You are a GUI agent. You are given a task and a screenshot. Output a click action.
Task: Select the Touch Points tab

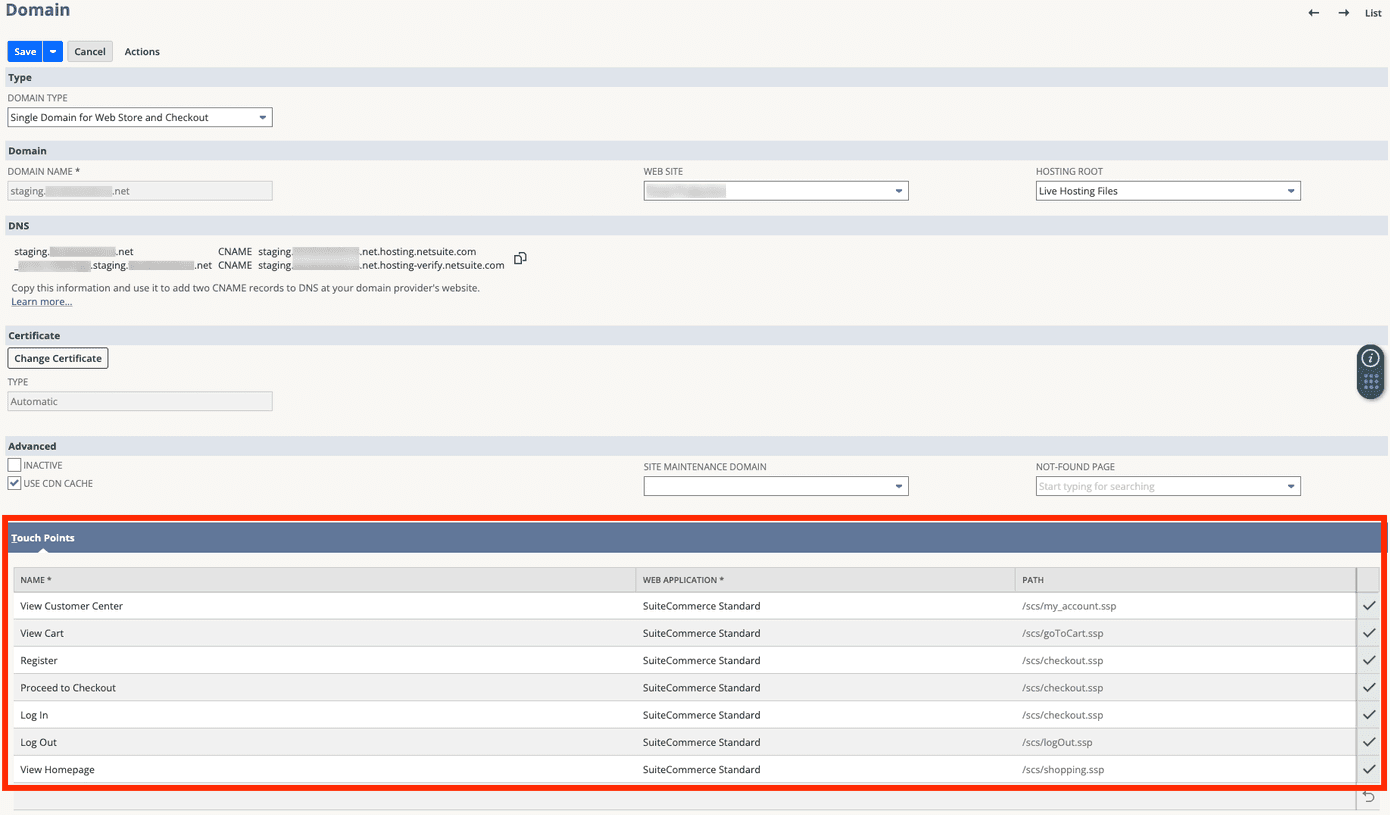(x=43, y=538)
